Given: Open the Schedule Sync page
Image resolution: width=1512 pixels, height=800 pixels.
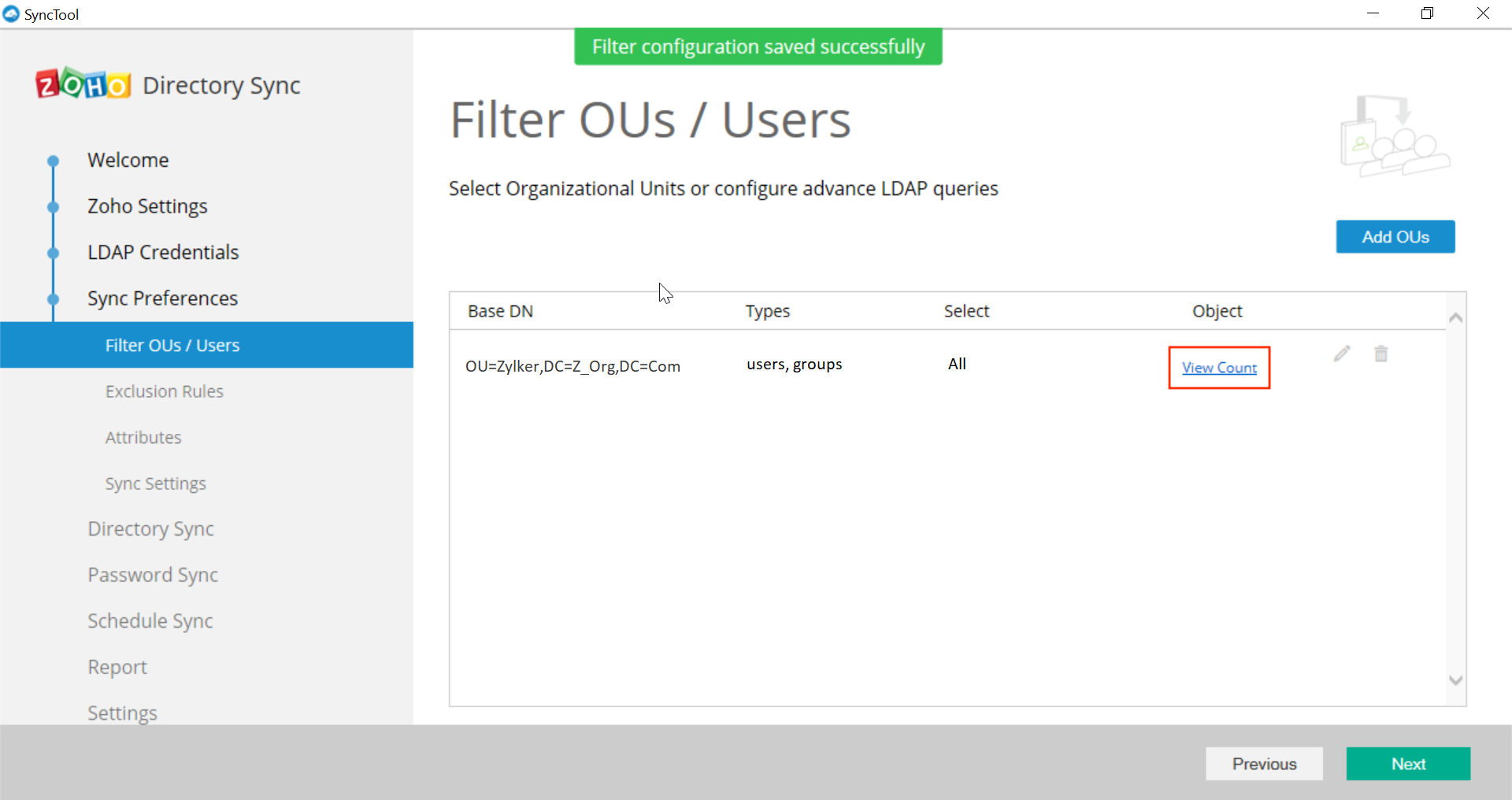Looking at the screenshot, I should coord(150,620).
